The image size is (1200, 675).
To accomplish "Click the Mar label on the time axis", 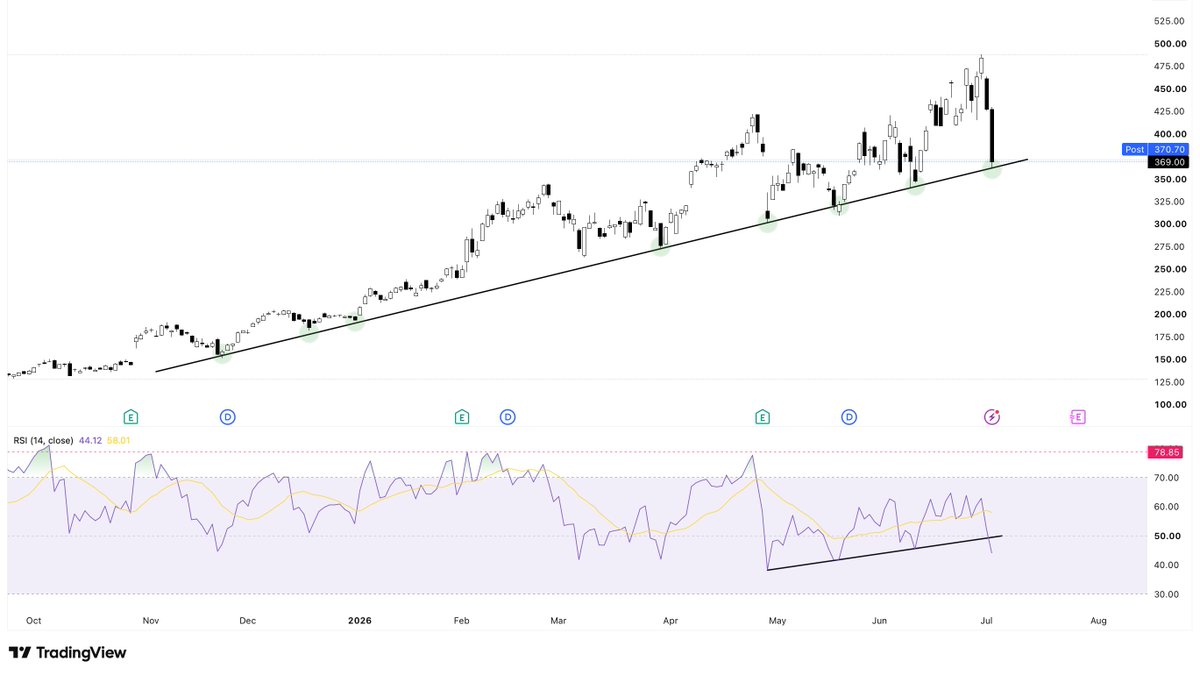I will click(558, 621).
